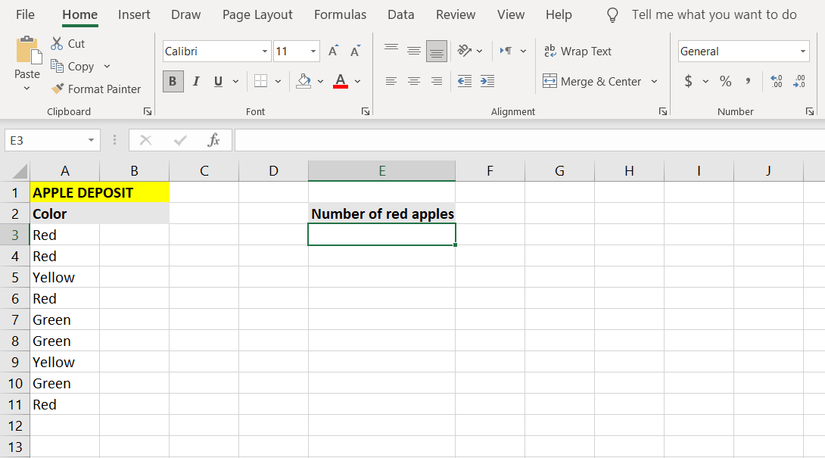This screenshot has width=825, height=458.
Task: Click the formula bar Enter checkmark
Action: 180,140
